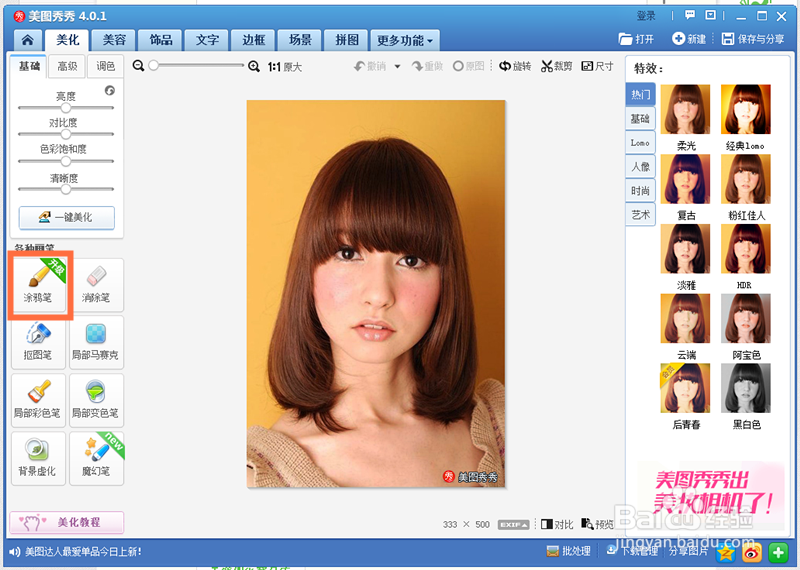Click the zoom out magnifier icon

pyautogui.click(x=138, y=66)
